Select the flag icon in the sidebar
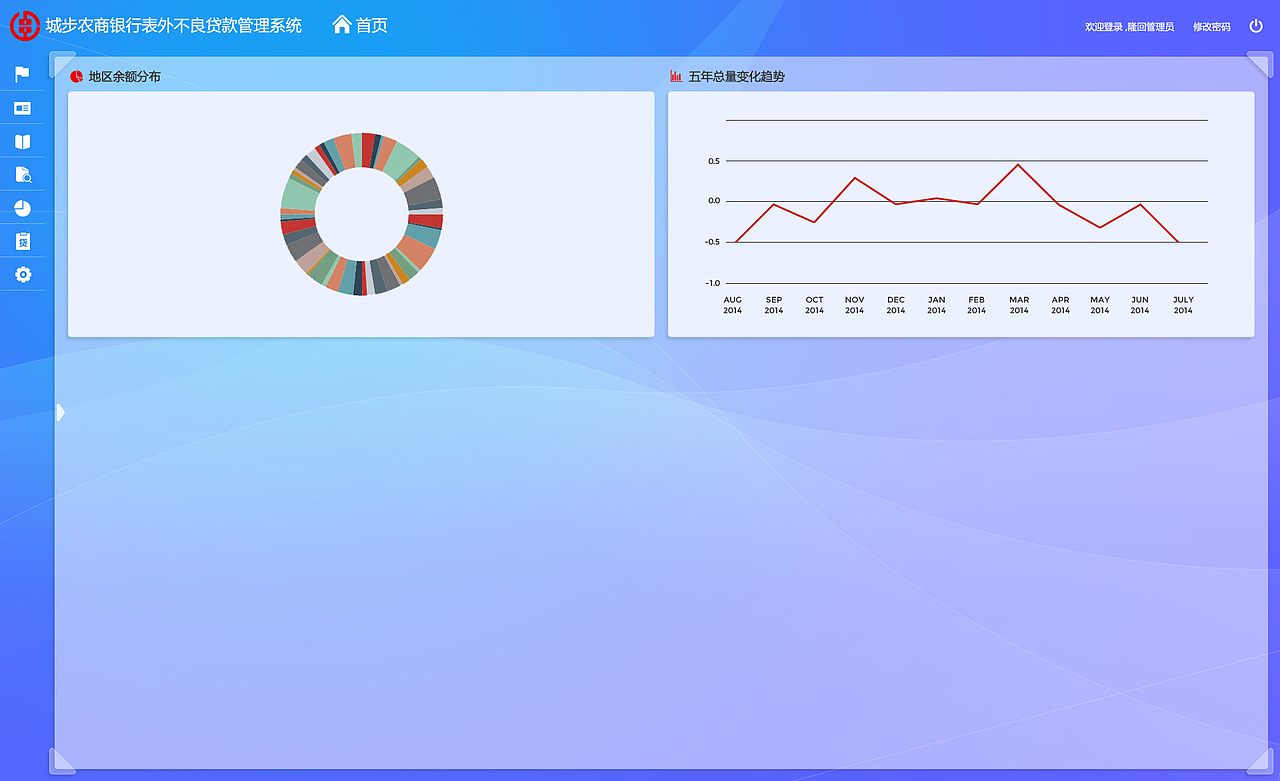 pyautogui.click(x=23, y=72)
